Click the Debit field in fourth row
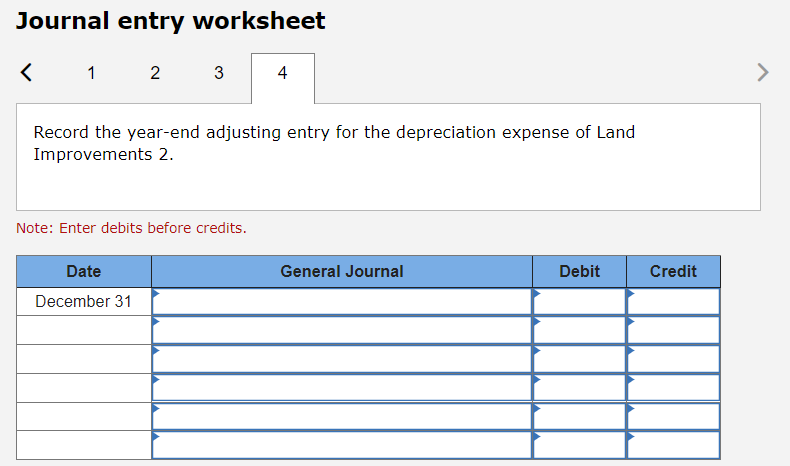 [579, 387]
